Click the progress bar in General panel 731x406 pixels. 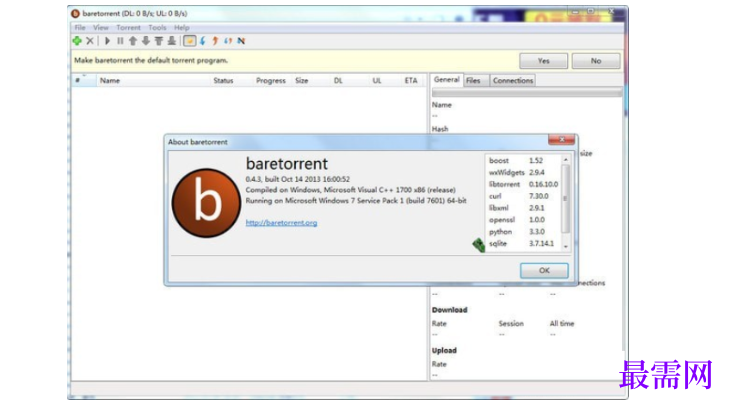click(x=526, y=93)
